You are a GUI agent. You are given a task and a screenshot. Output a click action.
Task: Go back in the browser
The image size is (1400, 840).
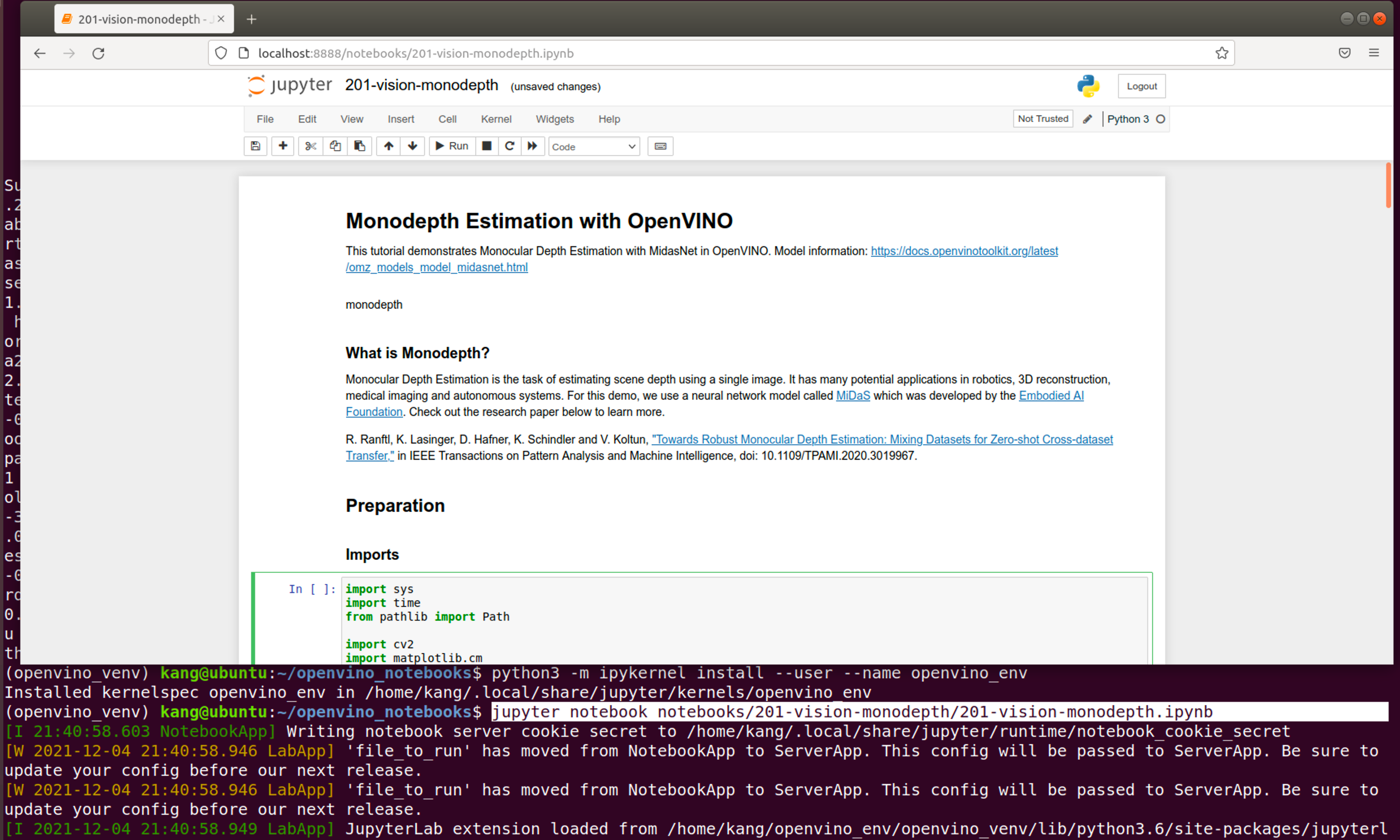(40, 53)
